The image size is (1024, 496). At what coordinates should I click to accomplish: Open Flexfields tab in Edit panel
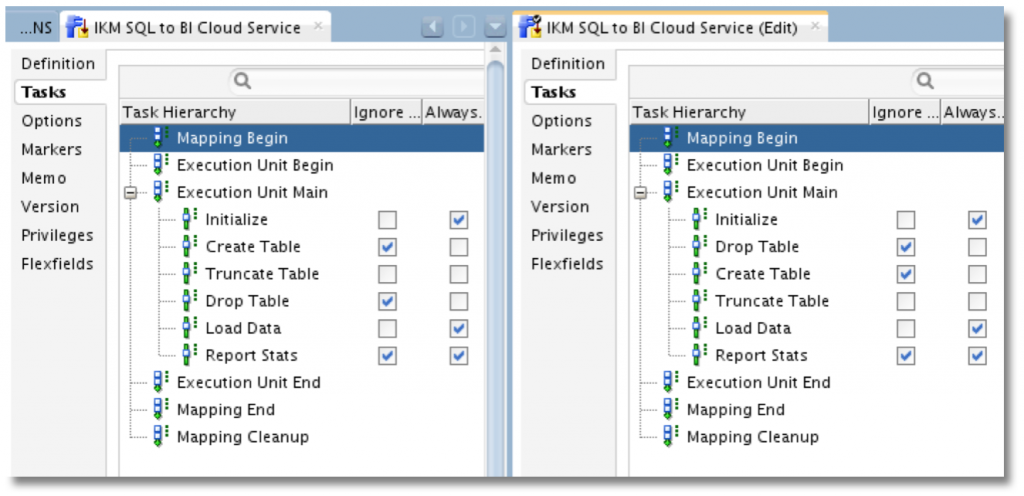click(x=567, y=264)
